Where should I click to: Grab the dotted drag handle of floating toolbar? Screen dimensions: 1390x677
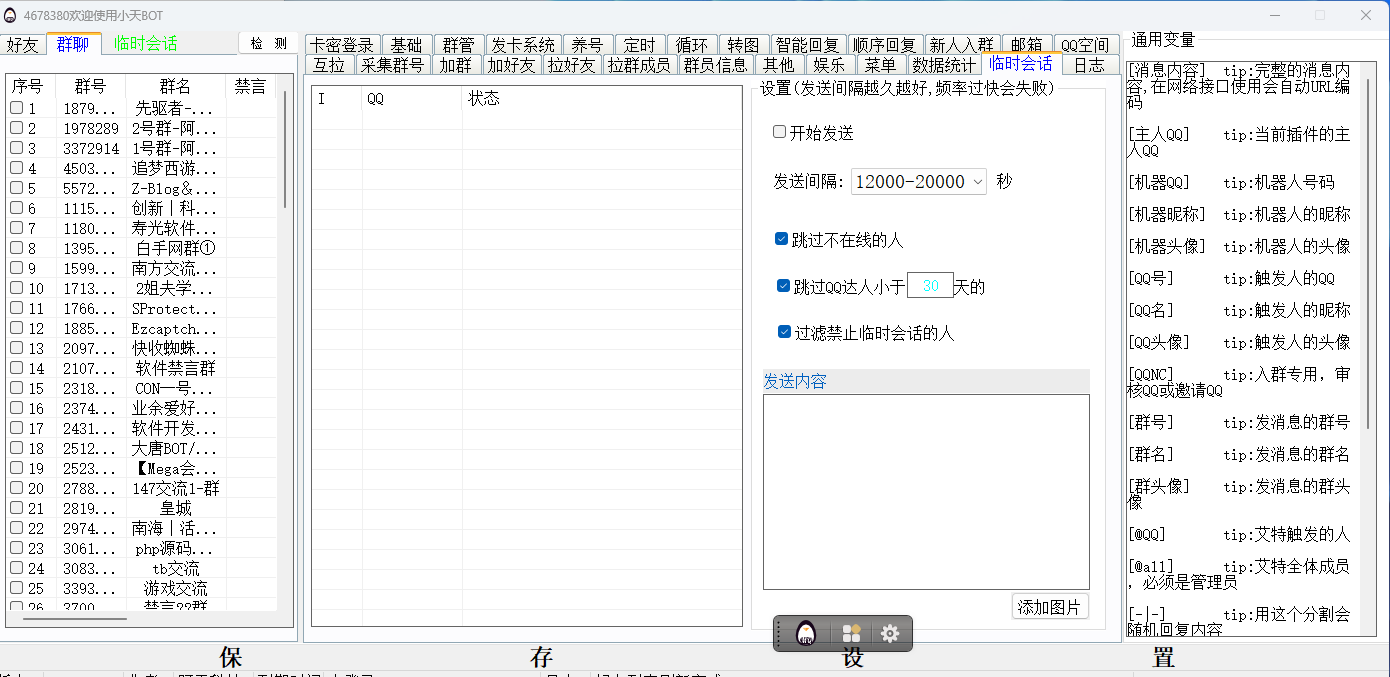click(x=779, y=633)
